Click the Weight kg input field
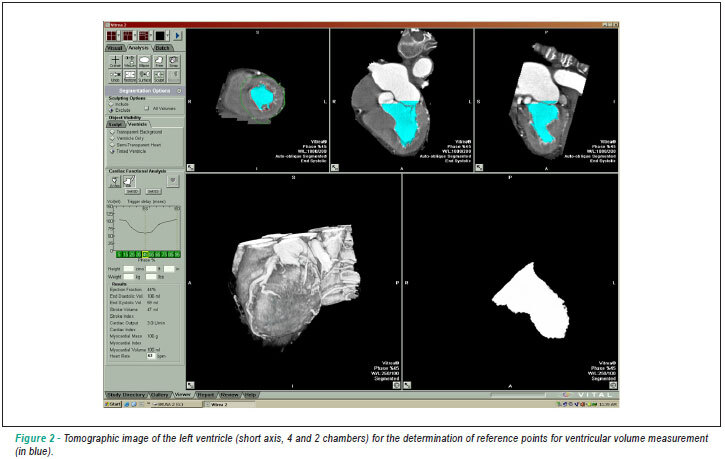The height and width of the screenshot is (459, 725). (129, 277)
